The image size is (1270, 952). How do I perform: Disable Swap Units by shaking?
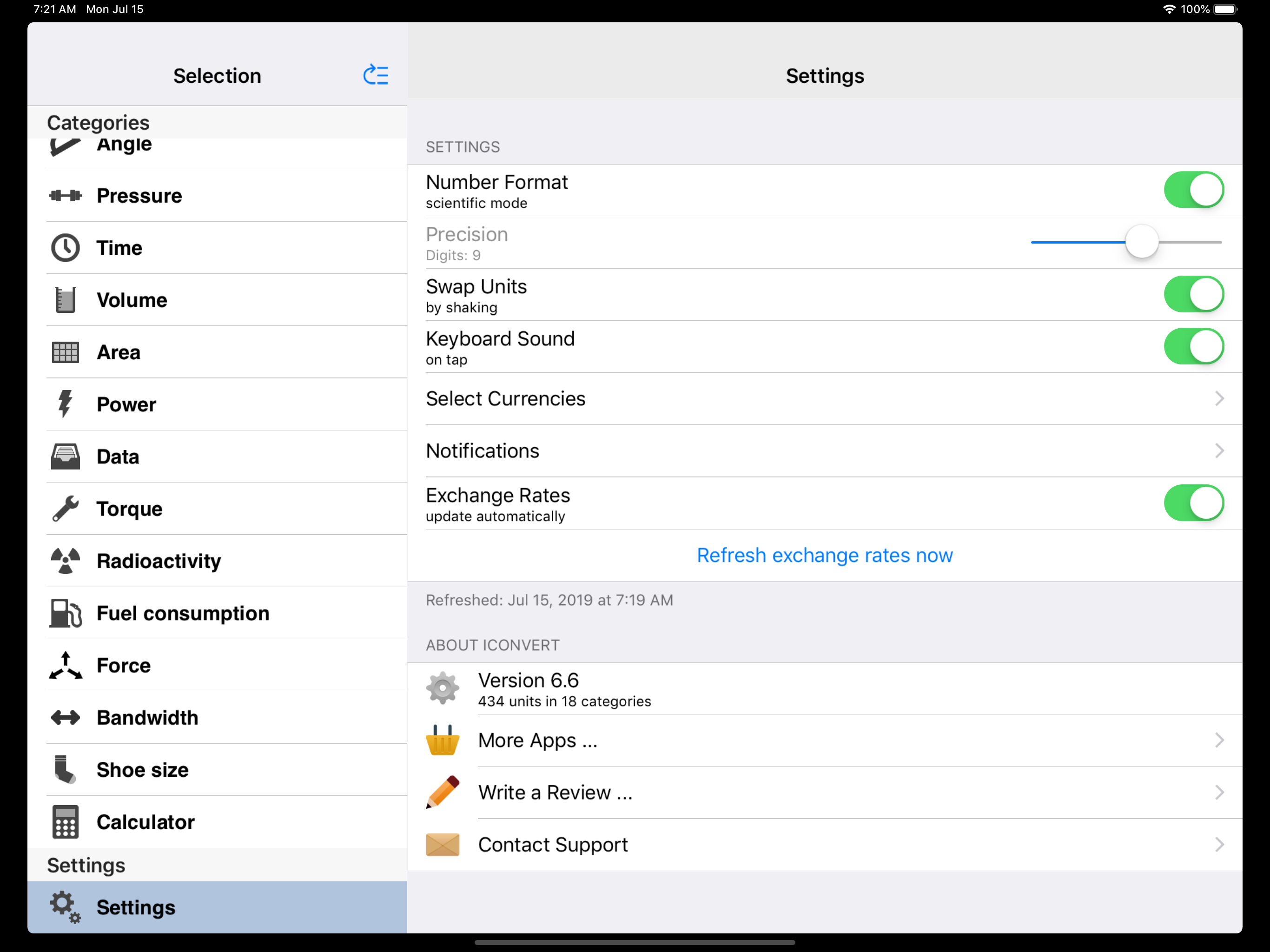1193,295
